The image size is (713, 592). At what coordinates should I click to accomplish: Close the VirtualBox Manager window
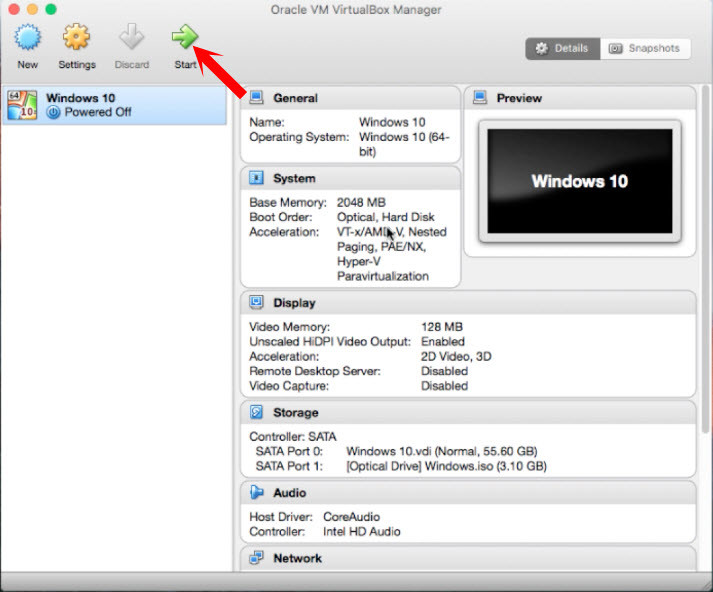14,9
